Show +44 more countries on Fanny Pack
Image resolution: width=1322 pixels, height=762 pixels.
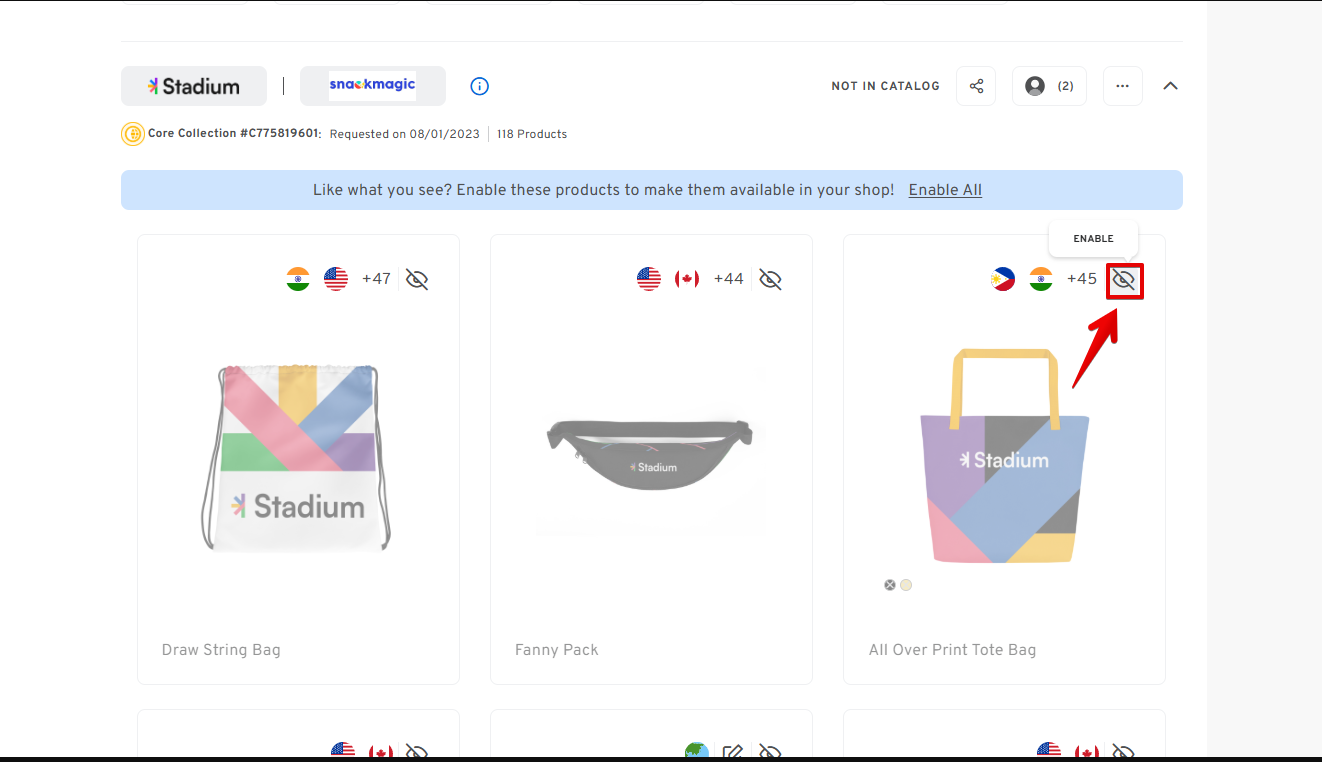(x=728, y=279)
